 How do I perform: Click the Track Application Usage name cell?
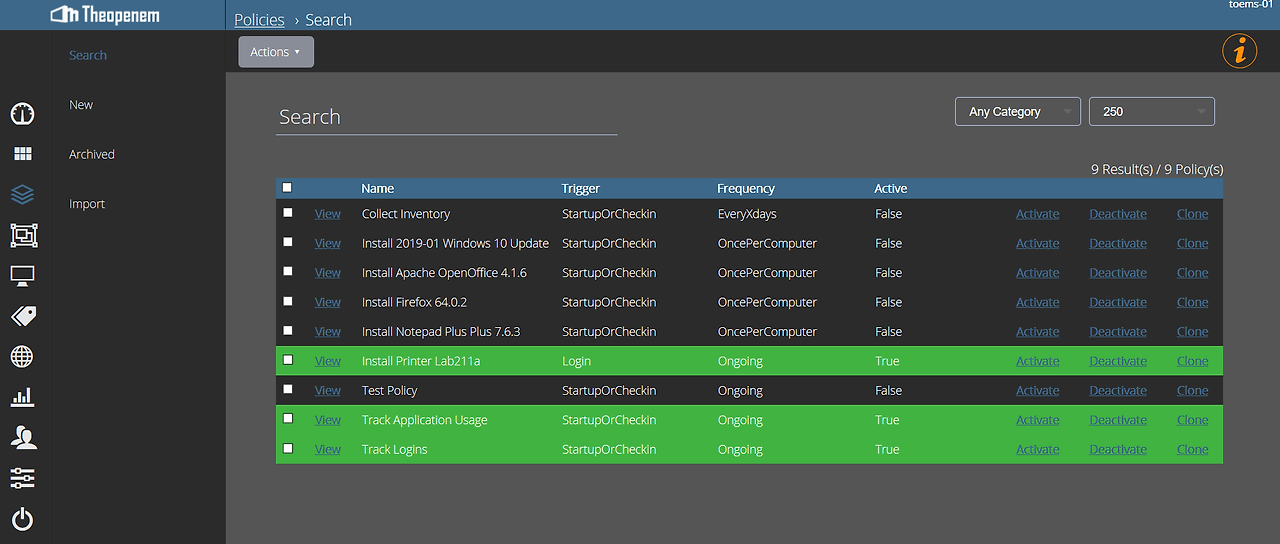pyautogui.click(x=425, y=420)
